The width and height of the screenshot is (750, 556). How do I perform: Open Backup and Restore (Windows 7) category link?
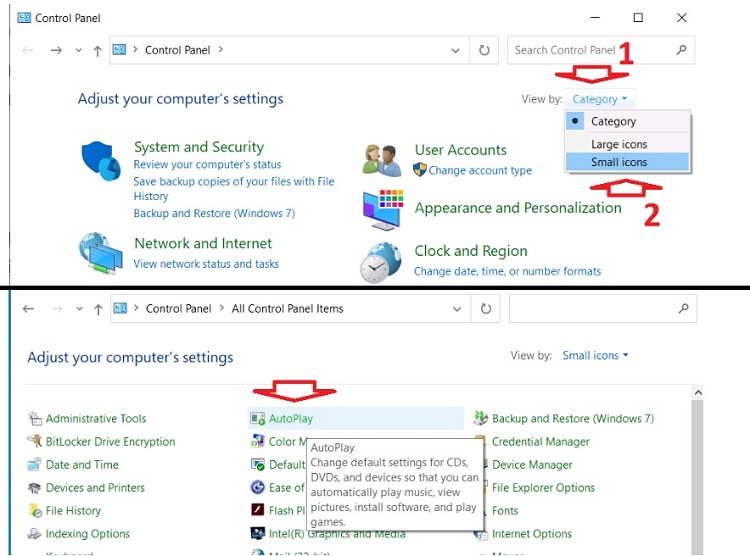click(x=214, y=213)
